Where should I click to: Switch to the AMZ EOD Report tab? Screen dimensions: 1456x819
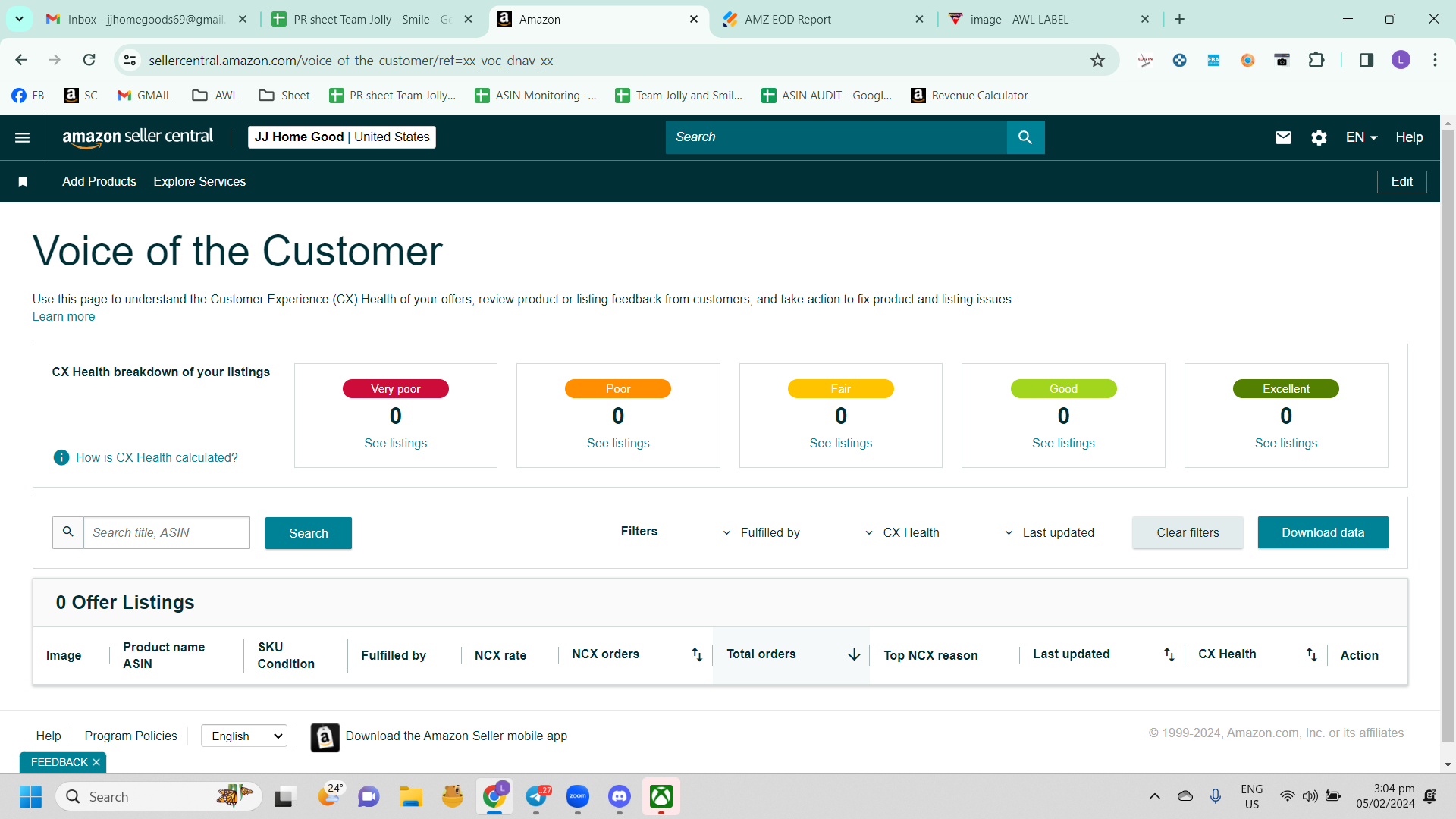pyautogui.click(x=823, y=19)
